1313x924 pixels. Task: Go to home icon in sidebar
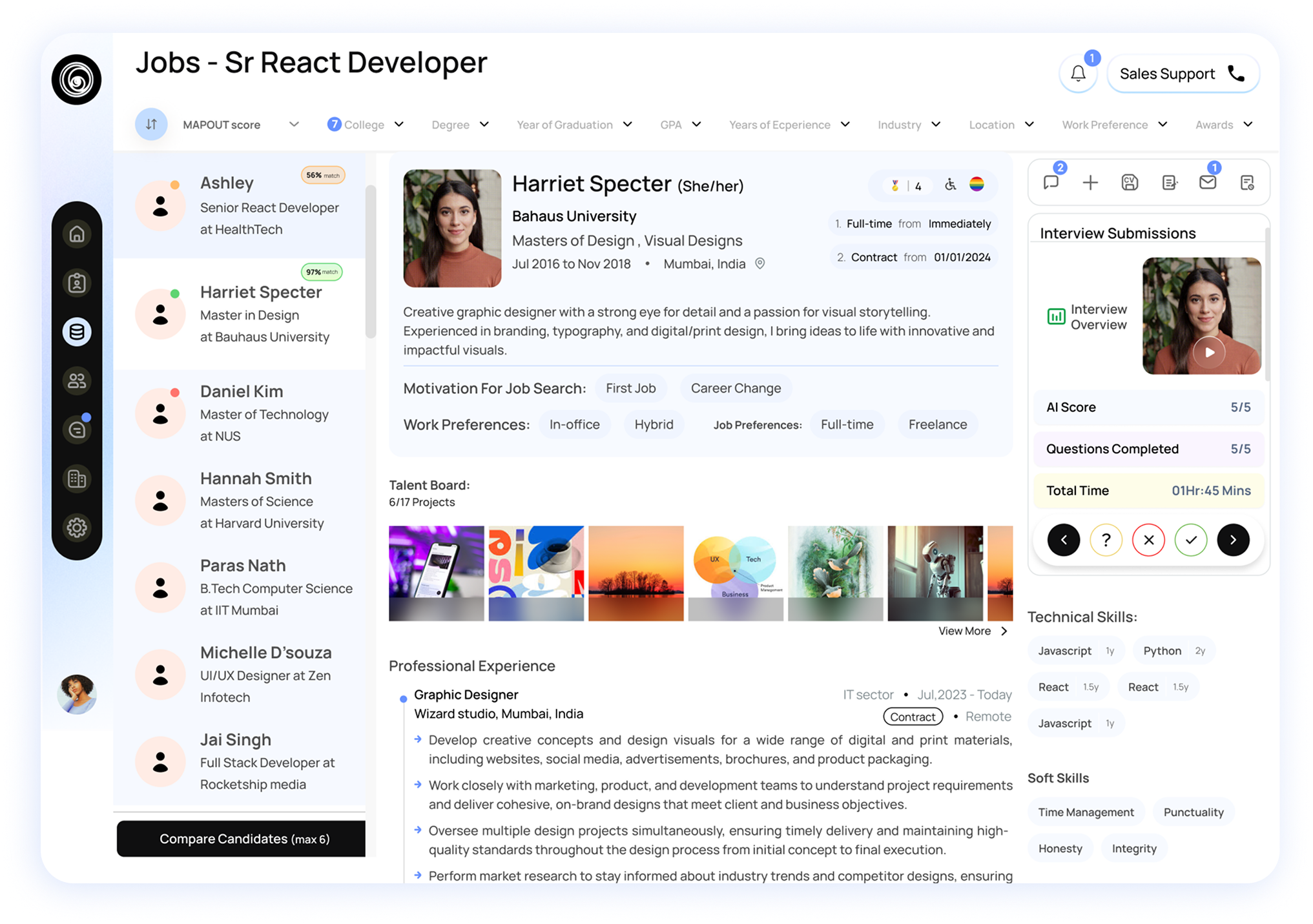pyautogui.click(x=77, y=234)
